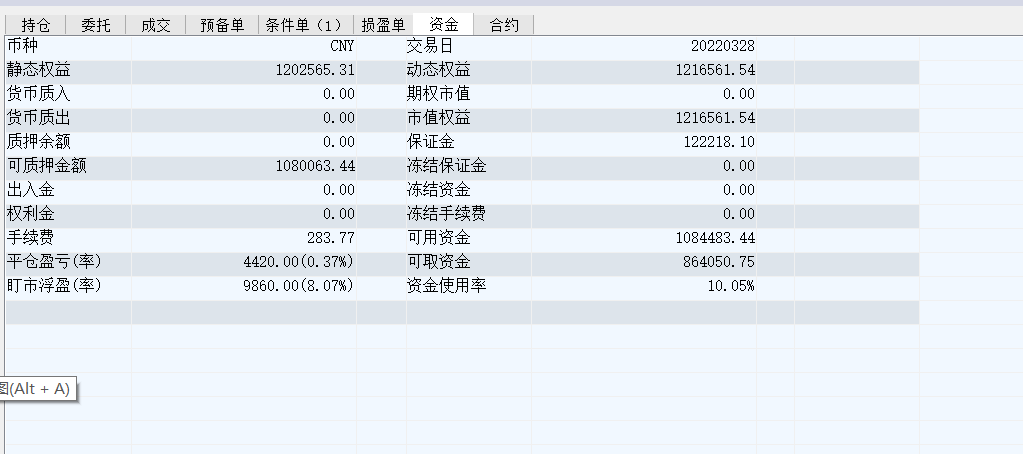Open the 条件单（1）tab

tap(304, 25)
